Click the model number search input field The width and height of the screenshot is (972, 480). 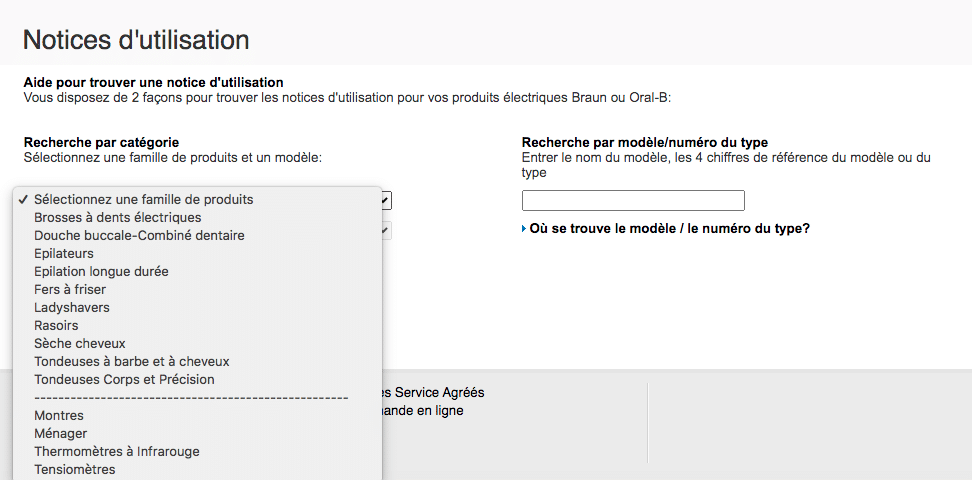point(633,200)
